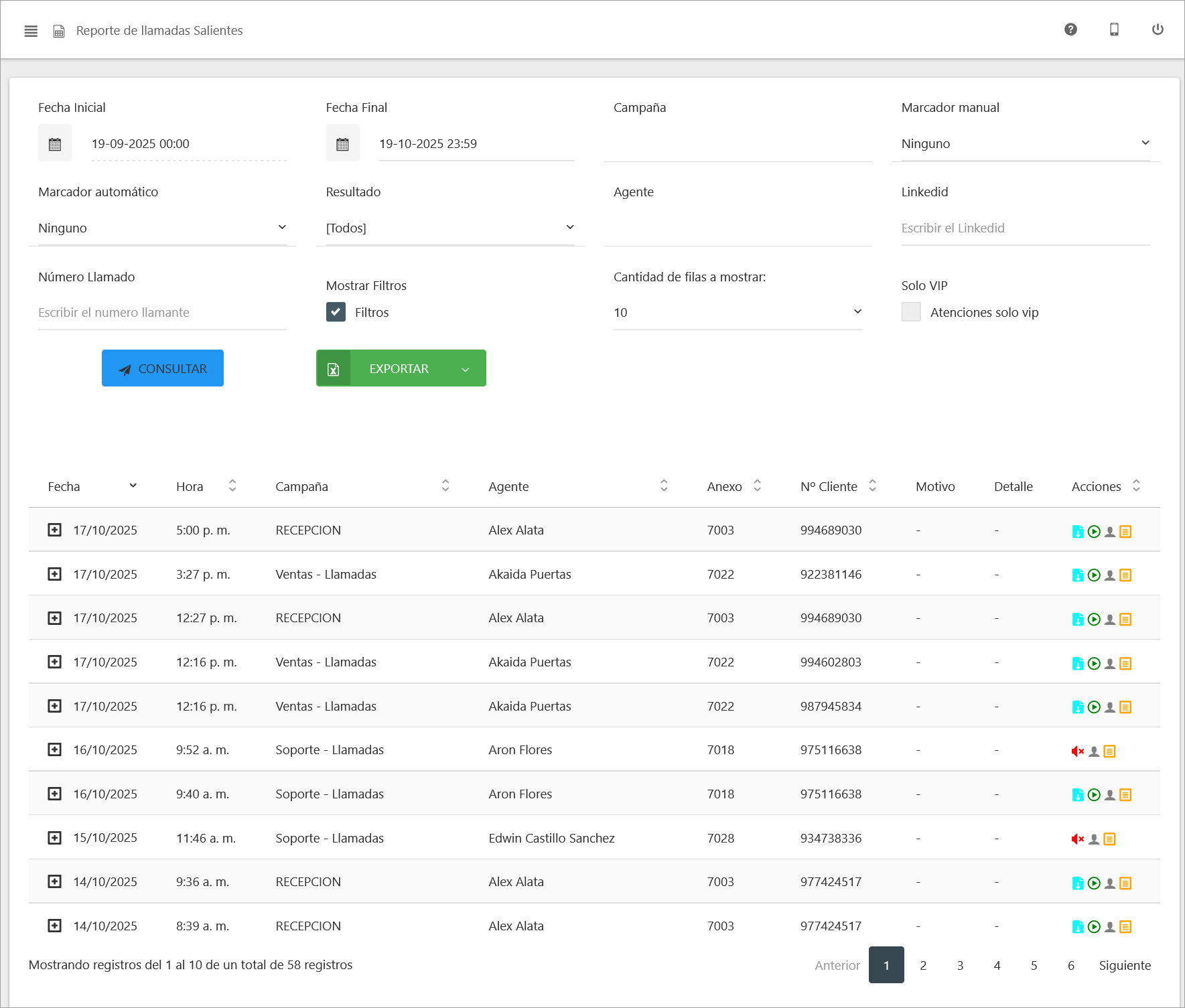The height and width of the screenshot is (1008, 1185).
Task: Open the orange notes icon for the 9:40 a. m. call
Action: point(1125,795)
